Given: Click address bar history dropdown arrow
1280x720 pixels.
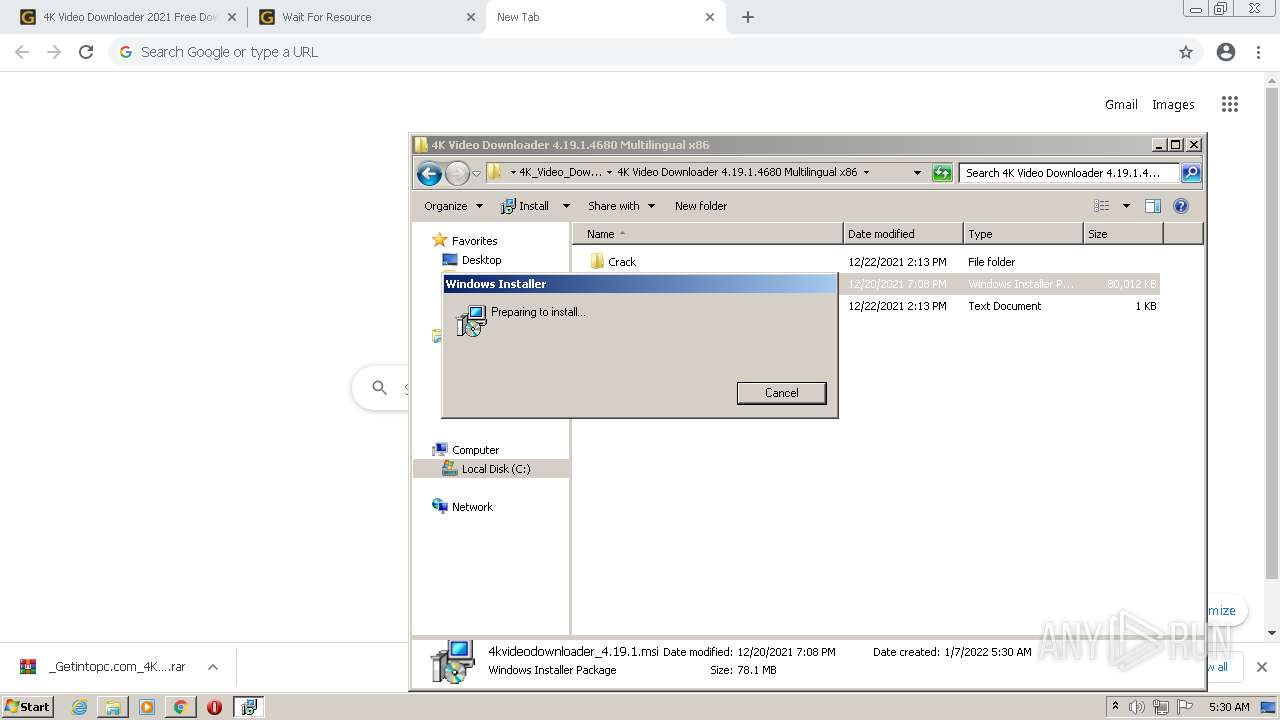Looking at the screenshot, I should pyautogui.click(x=917, y=173).
